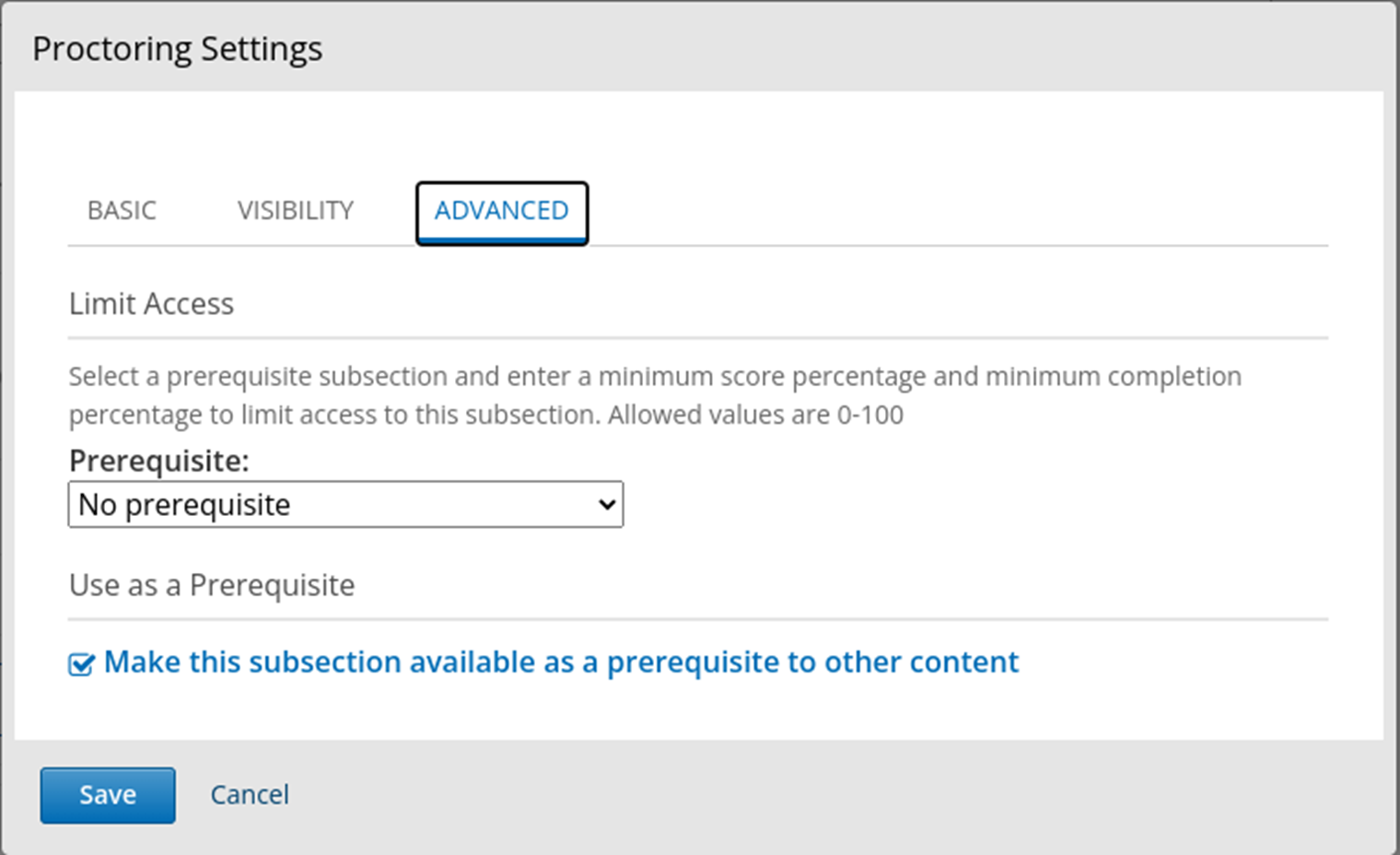1400x855 pixels.
Task: Switch to the VISIBILITY tab
Action: [x=296, y=211]
